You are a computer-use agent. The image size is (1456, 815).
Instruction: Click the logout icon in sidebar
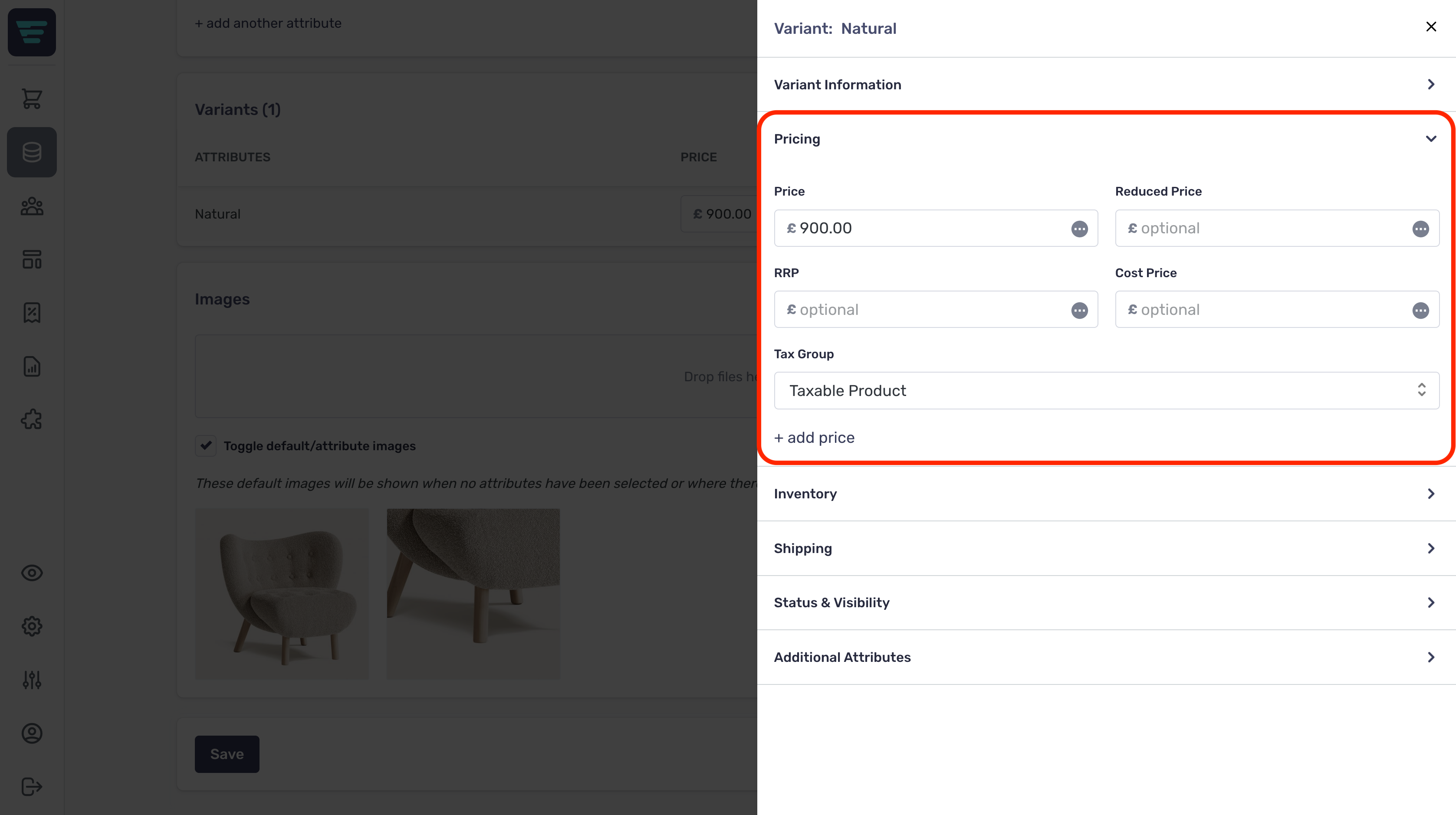tap(32, 786)
